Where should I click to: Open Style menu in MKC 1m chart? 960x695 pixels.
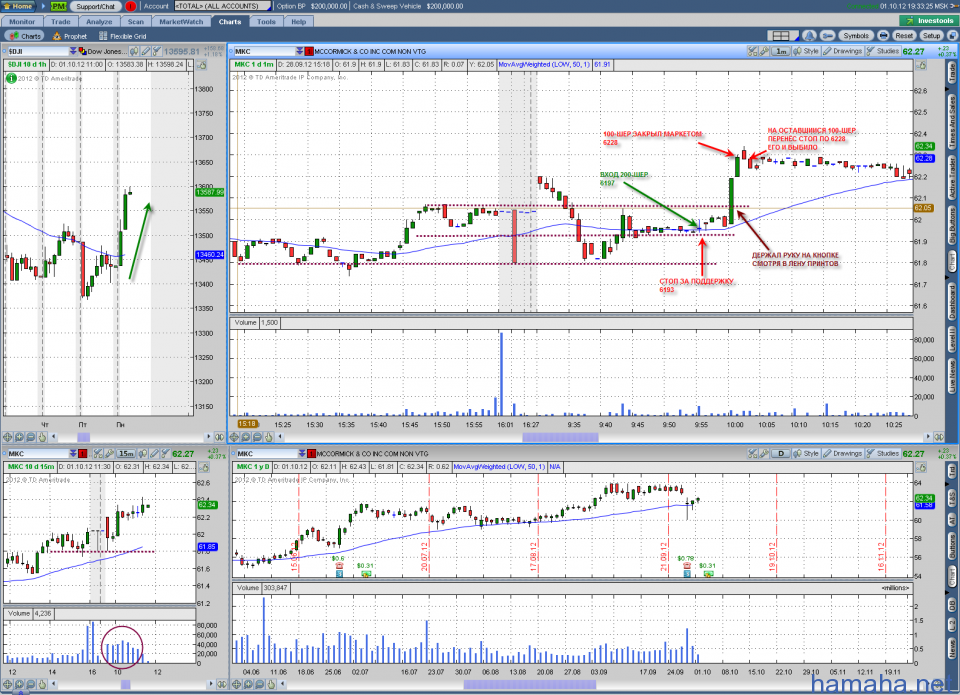click(806, 51)
